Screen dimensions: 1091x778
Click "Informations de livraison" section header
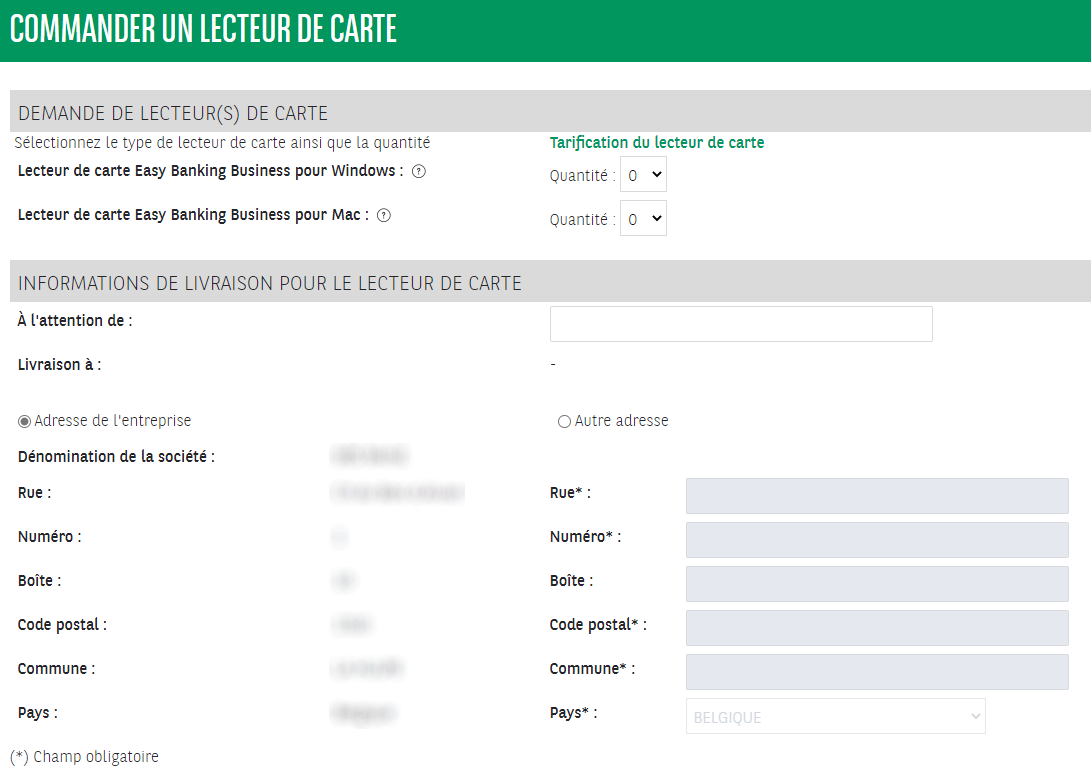pyautogui.click(x=270, y=283)
